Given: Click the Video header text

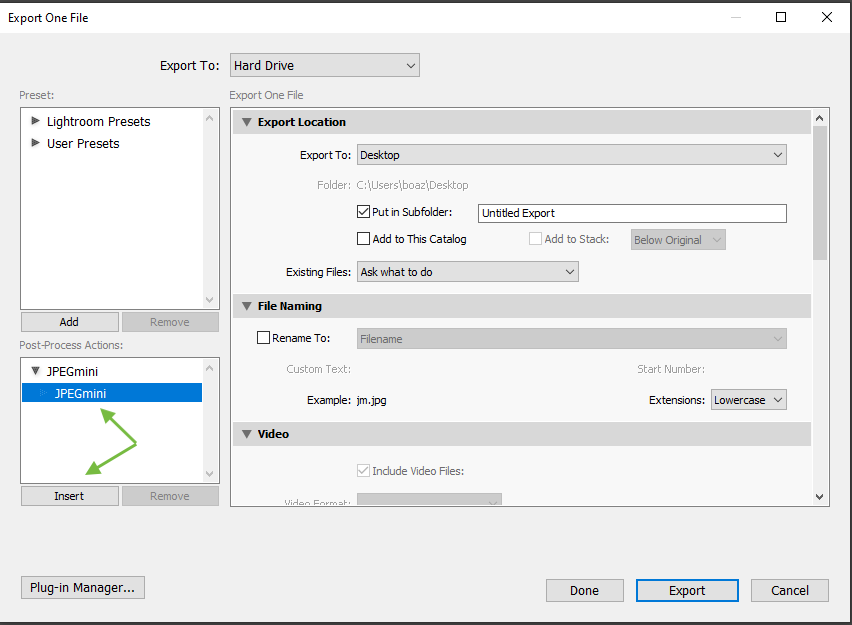Looking at the screenshot, I should pos(273,434).
